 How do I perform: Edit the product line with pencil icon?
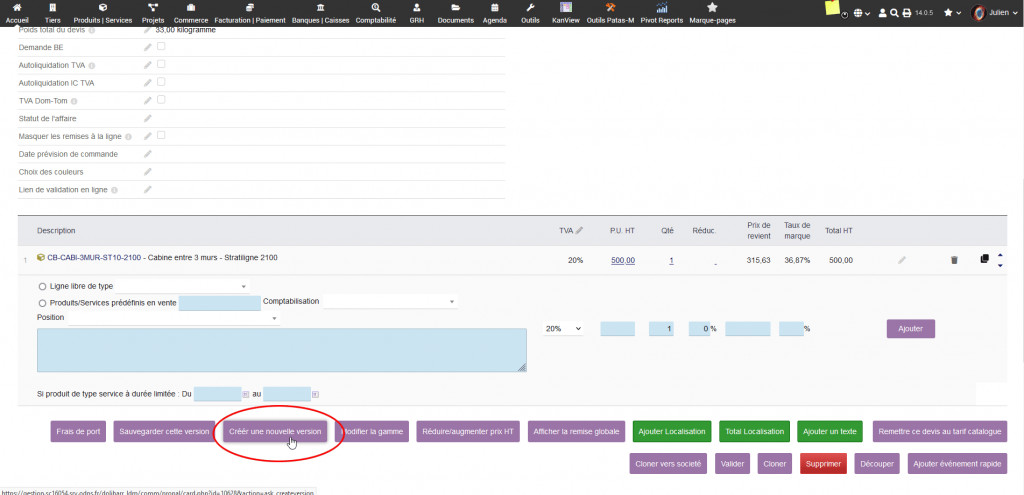(x=901, y=260)
